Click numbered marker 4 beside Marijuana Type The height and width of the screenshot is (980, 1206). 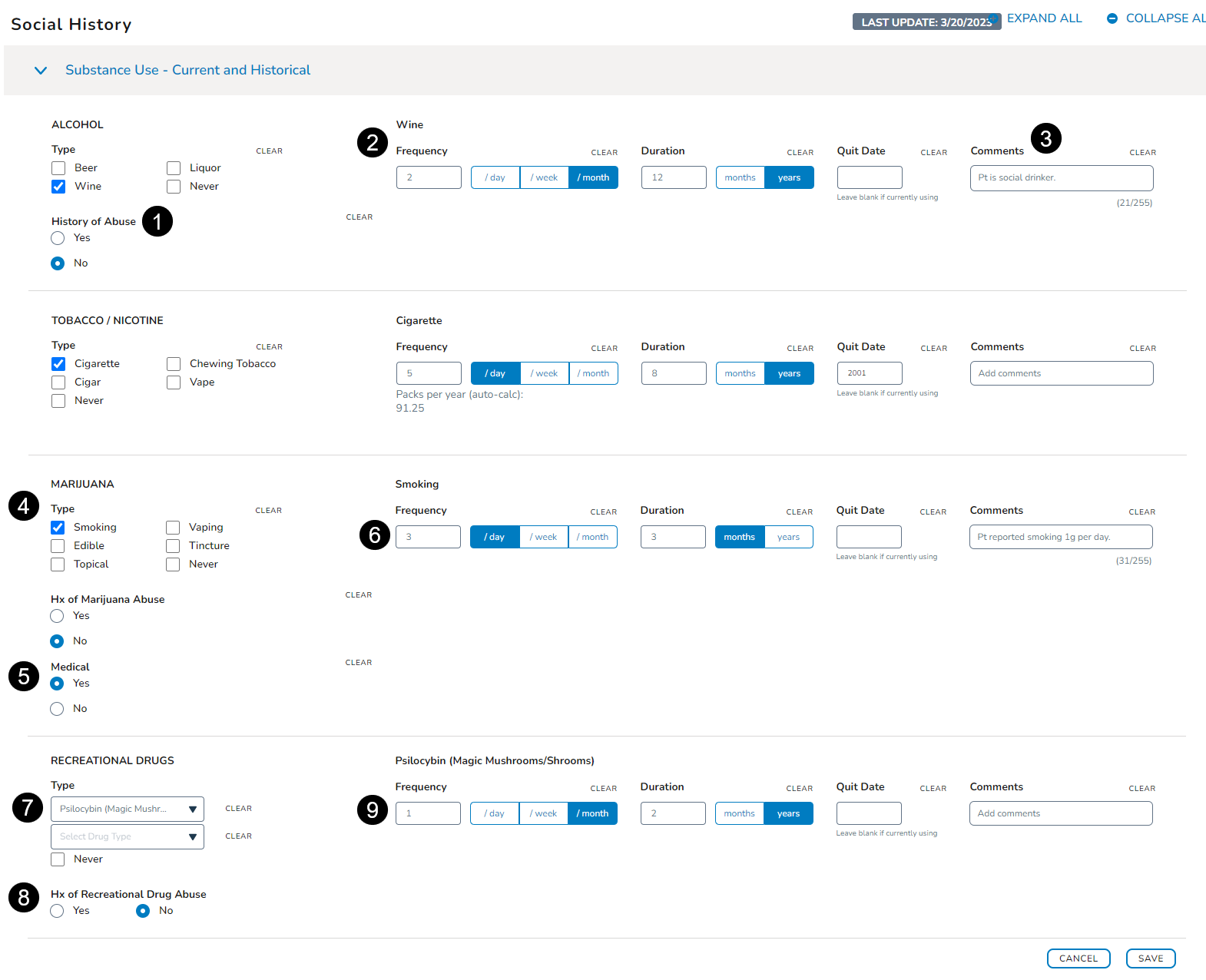pos(24,506)
